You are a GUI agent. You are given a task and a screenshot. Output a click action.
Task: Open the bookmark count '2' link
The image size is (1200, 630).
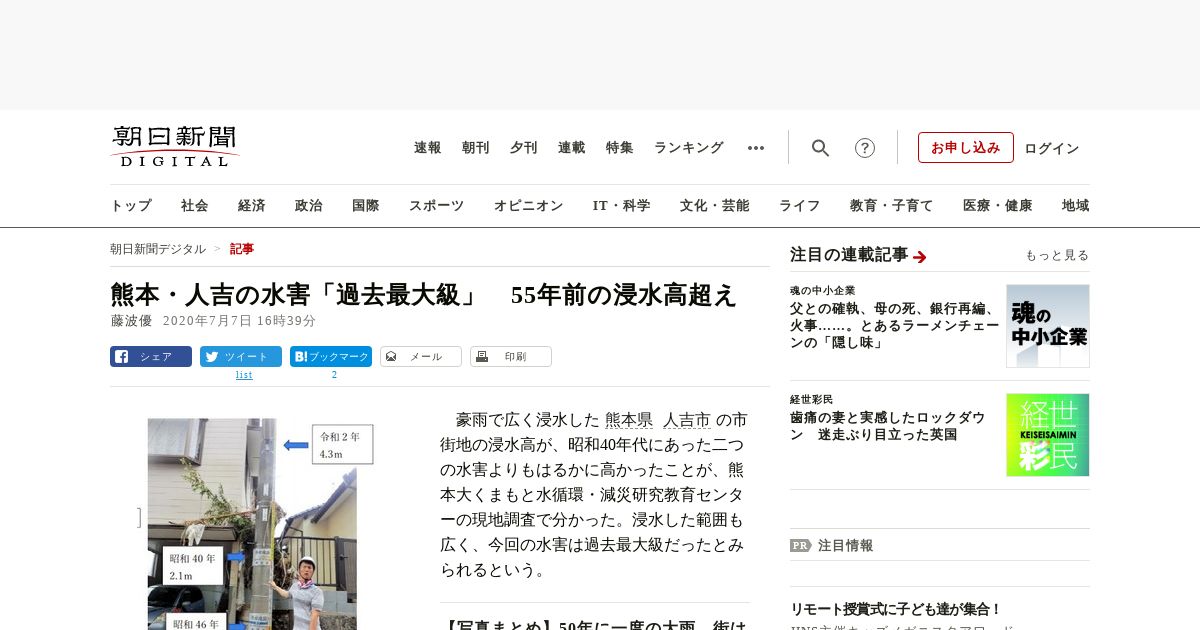point(334,375)
